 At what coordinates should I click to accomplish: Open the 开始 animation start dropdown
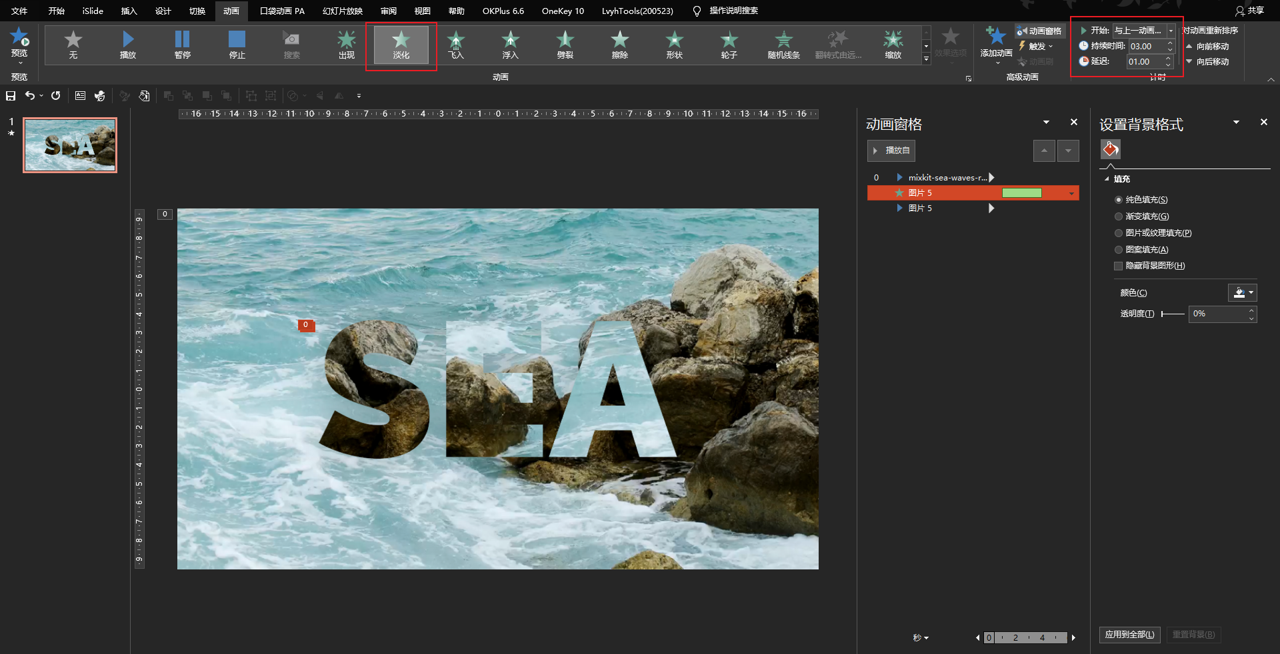[1171, 31]
